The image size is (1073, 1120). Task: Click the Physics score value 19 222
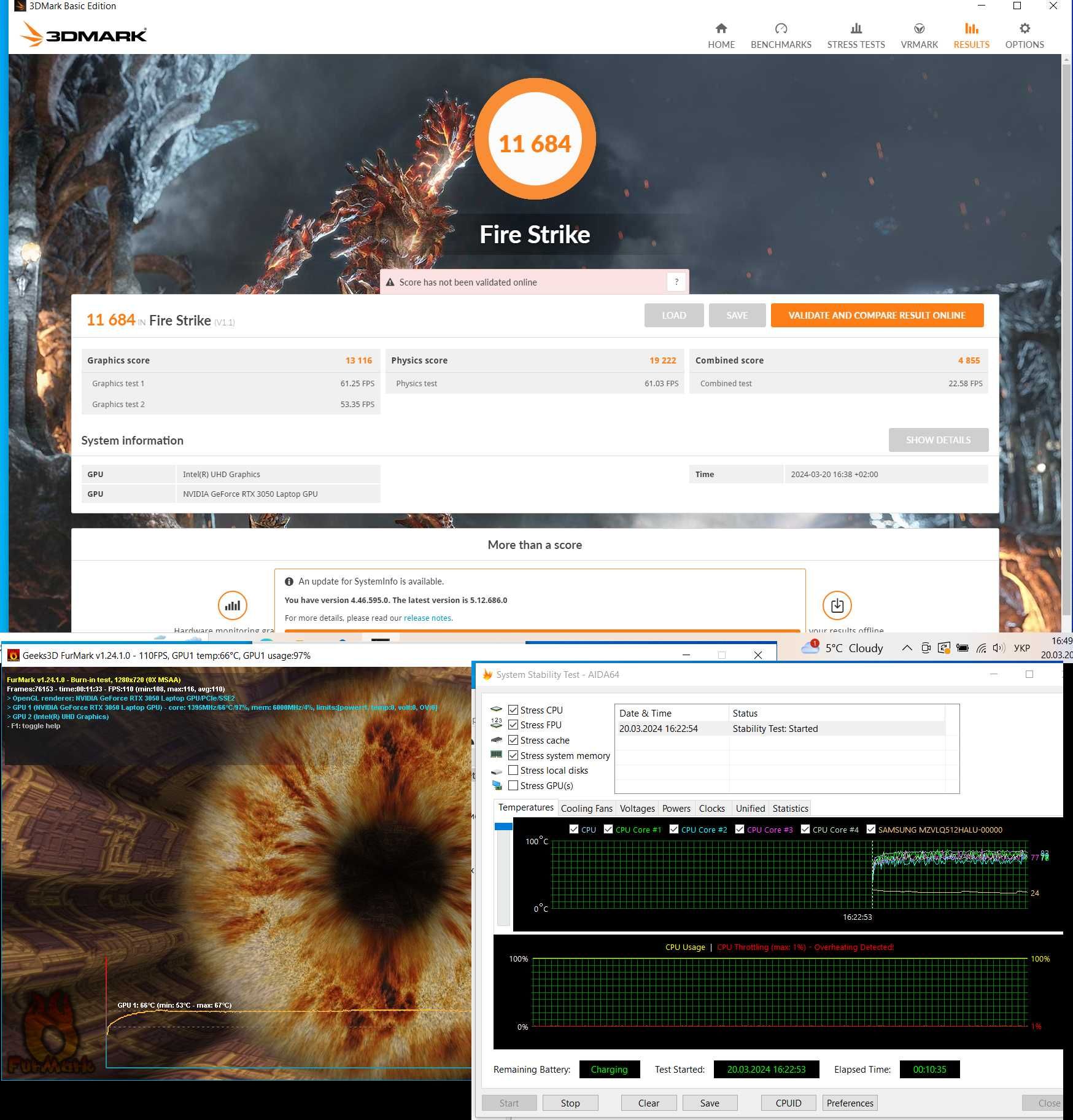pos(662,360)
